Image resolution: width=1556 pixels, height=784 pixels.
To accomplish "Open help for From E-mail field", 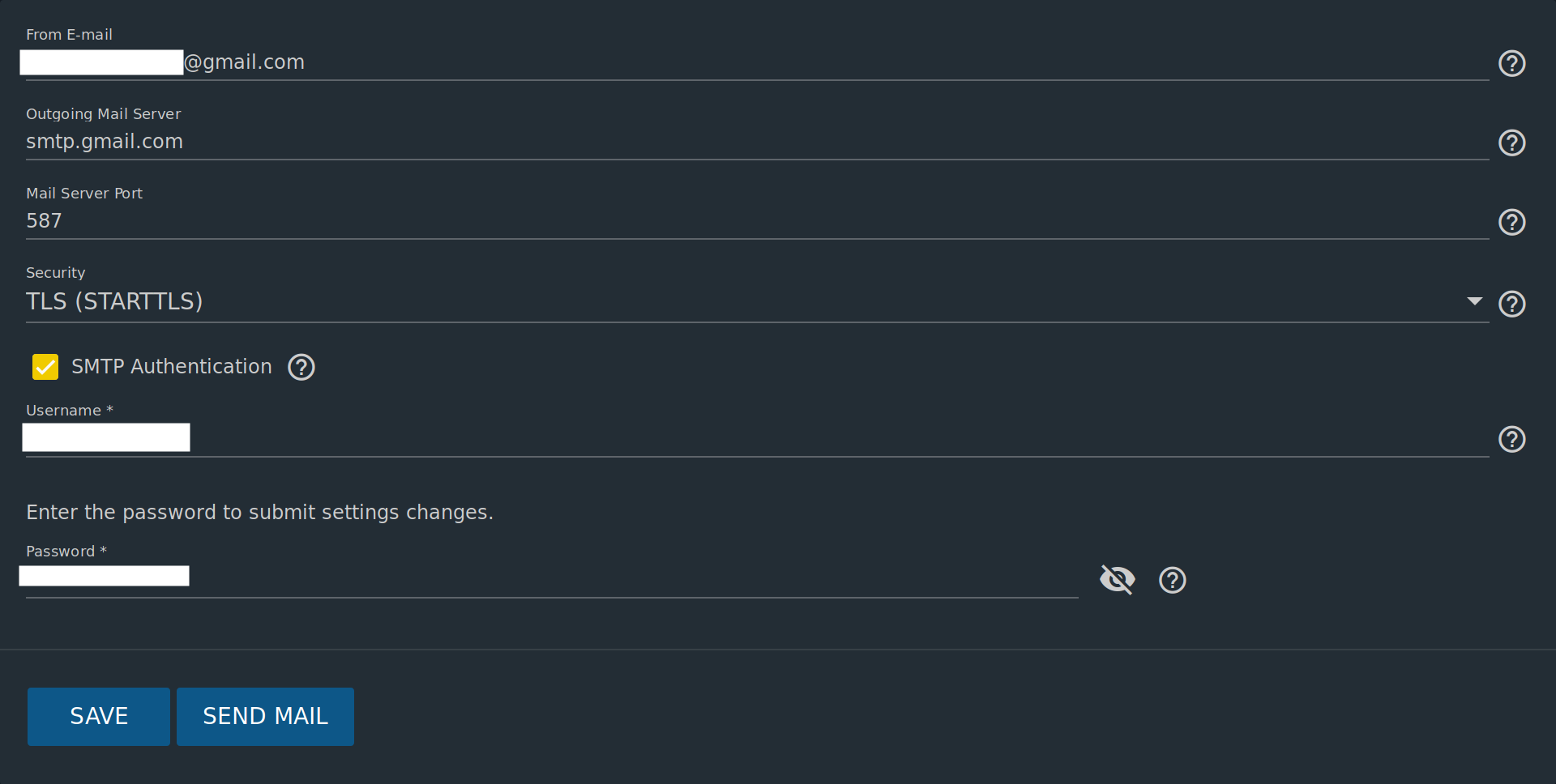I will pyautogui.click(x=1511, y=63).
